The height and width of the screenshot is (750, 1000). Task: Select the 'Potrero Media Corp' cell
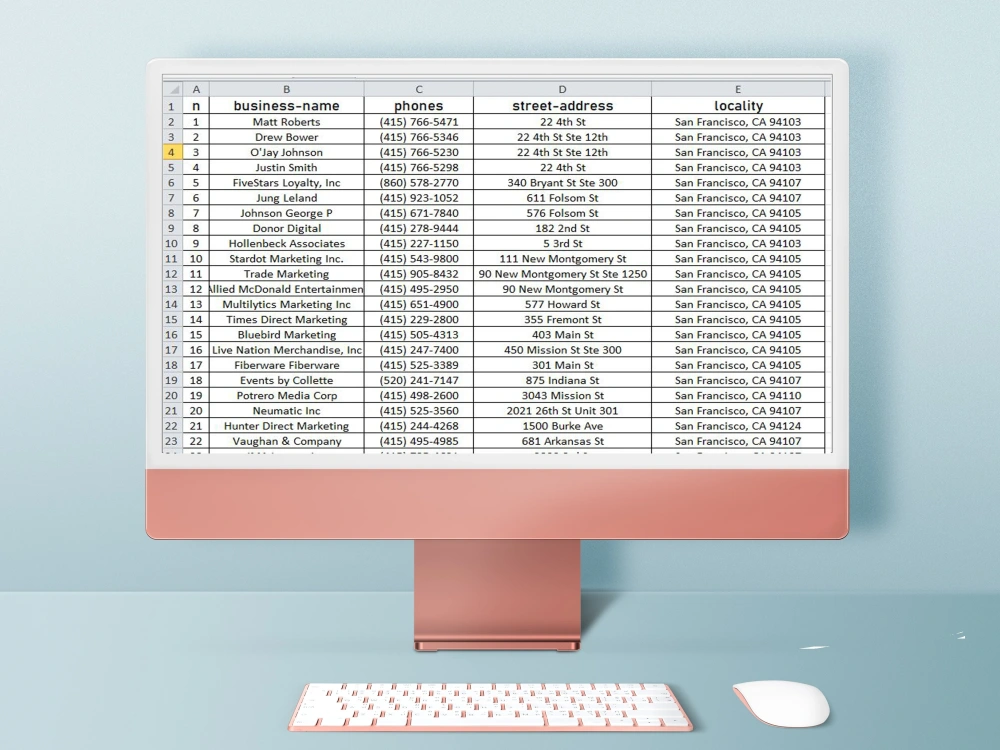(286, 396)
